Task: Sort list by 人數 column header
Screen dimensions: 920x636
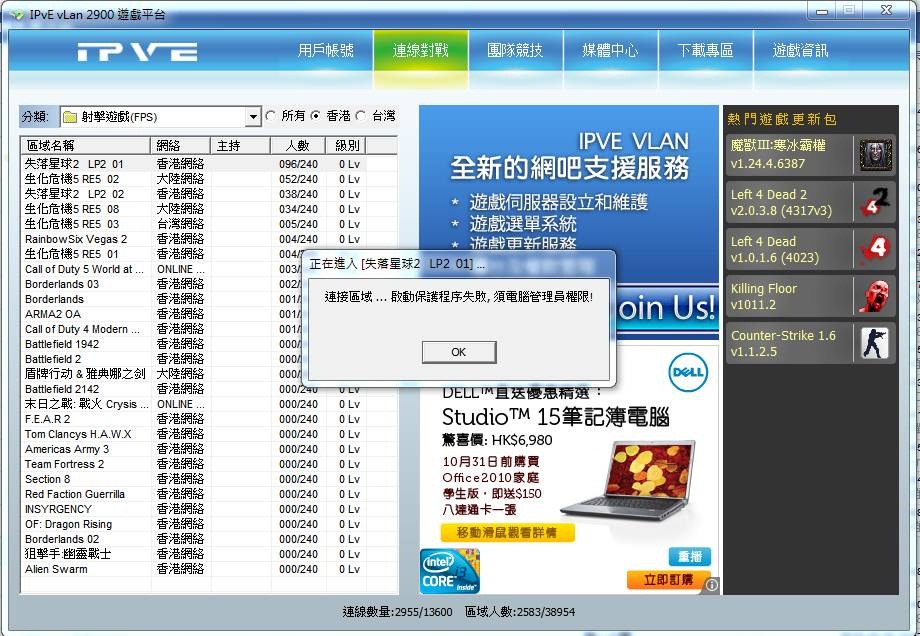Action: coord(298,146)
